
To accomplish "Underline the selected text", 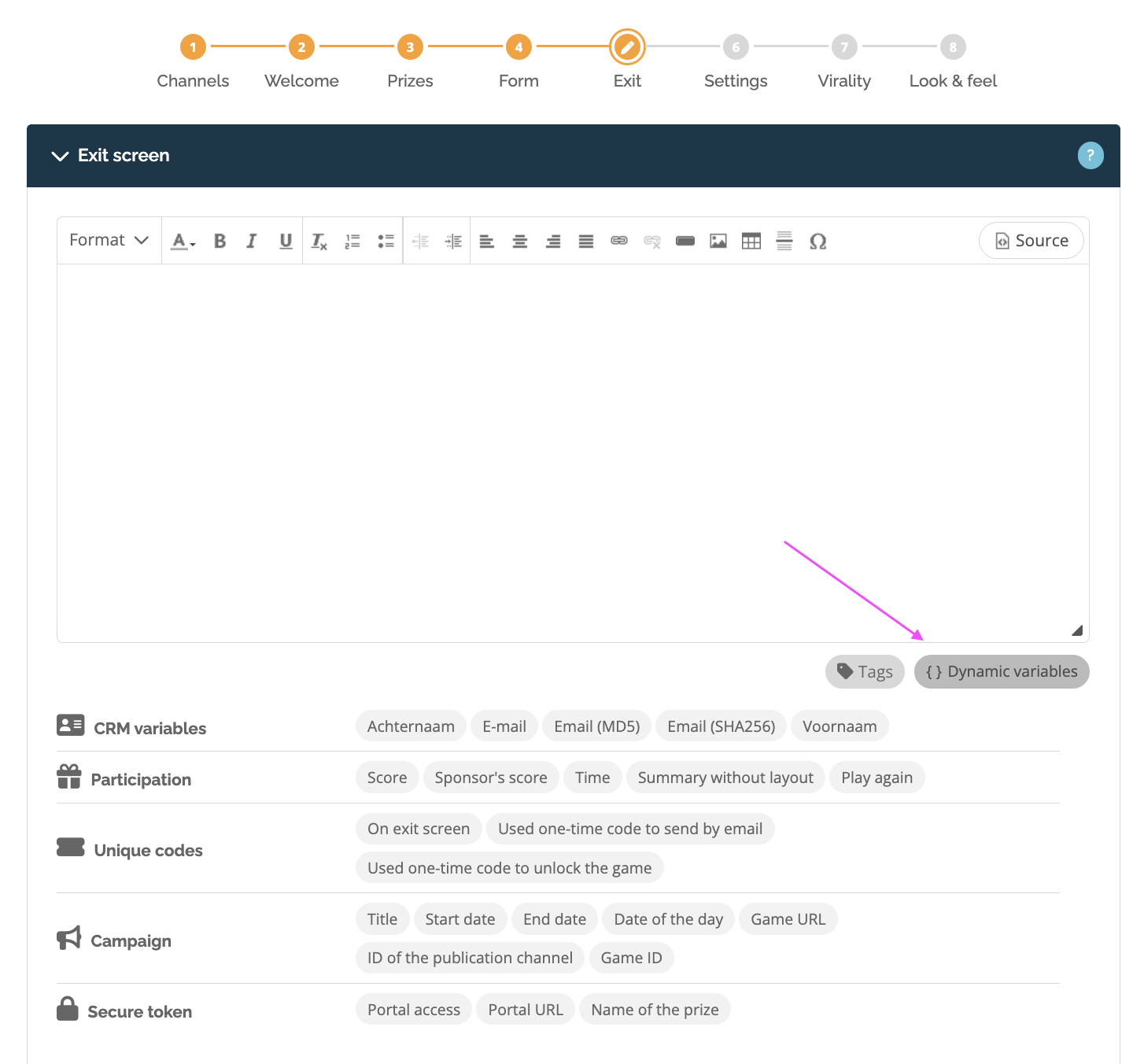I will click(286, 240).
